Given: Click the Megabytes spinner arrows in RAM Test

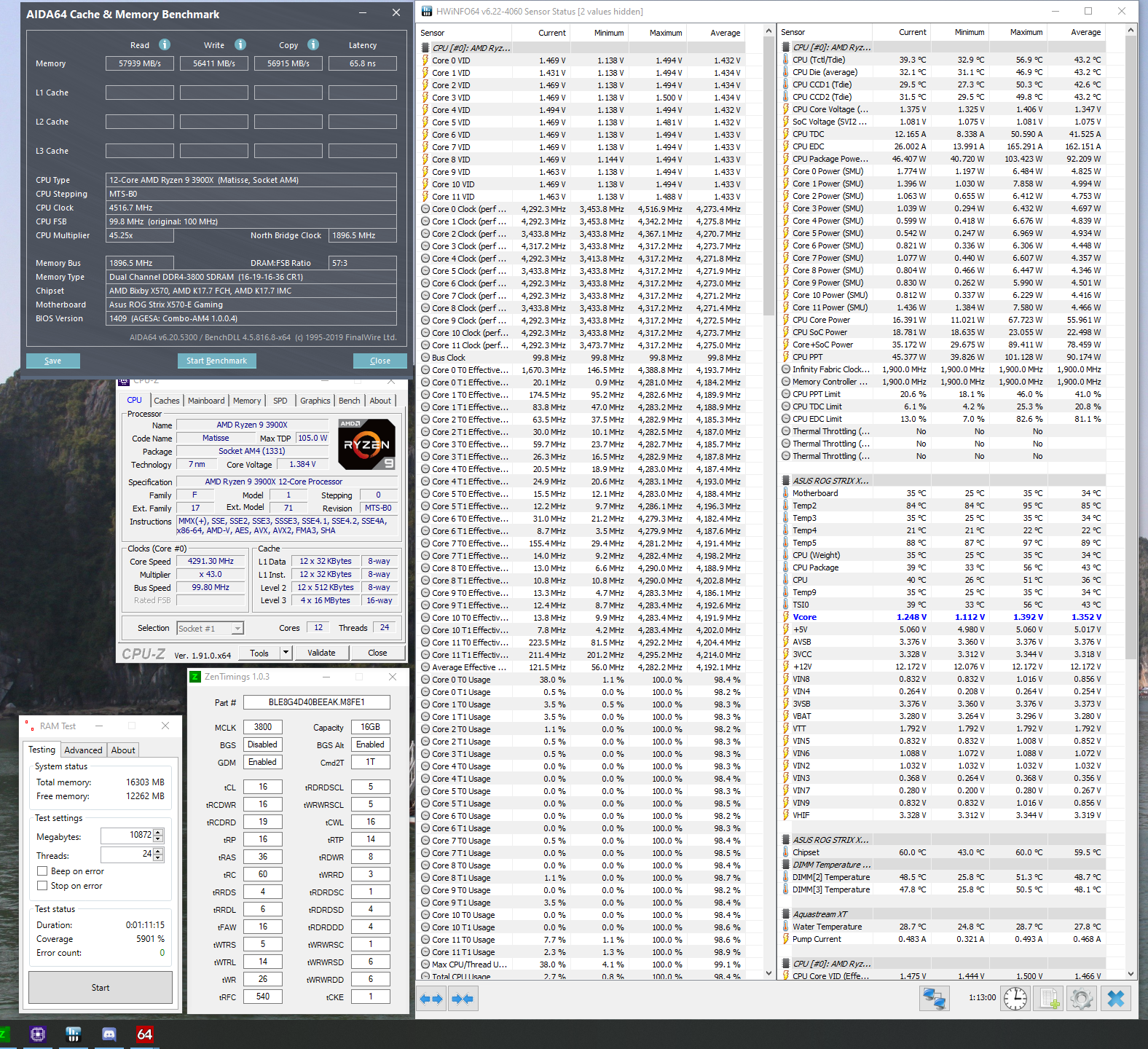Looking at the screenshot, I should point(159,836).
